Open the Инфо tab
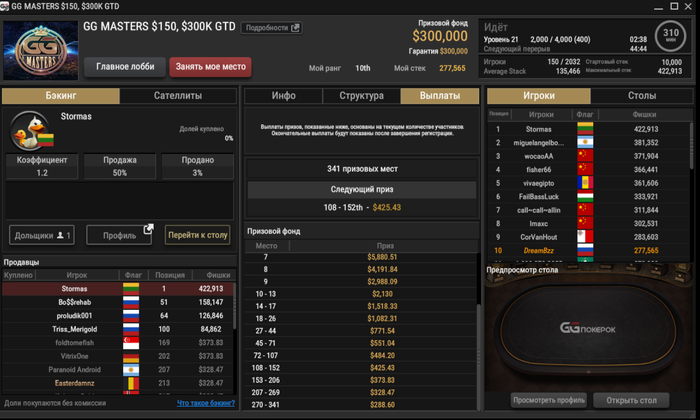Image resolution: width=700 pixels, height=420 pixels. coord(283,96)
